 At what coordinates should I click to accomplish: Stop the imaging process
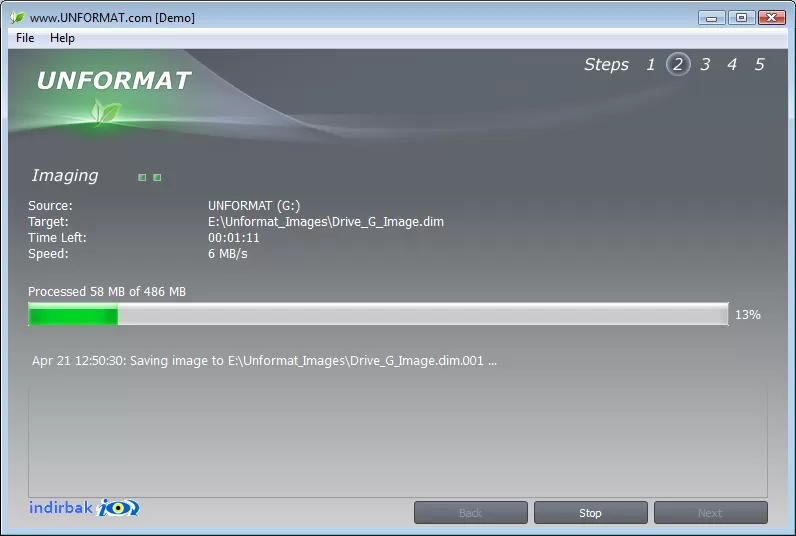[590, 513]
